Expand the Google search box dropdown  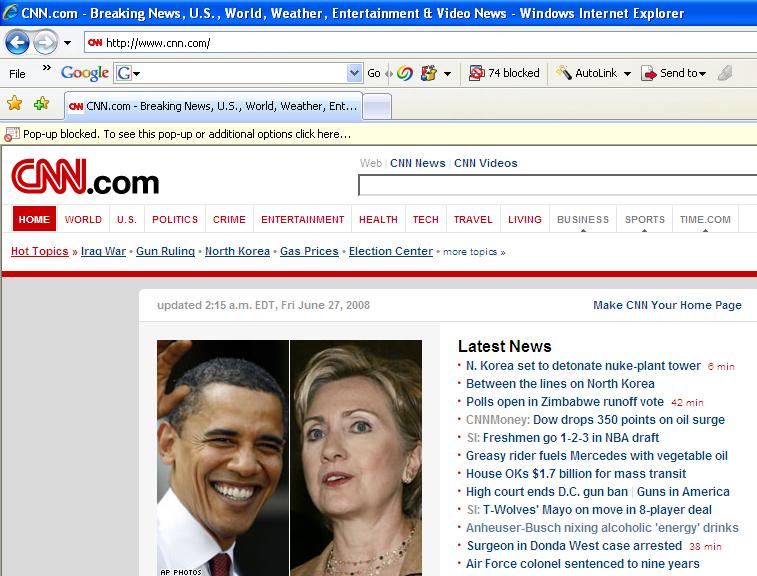click(354, 73)
